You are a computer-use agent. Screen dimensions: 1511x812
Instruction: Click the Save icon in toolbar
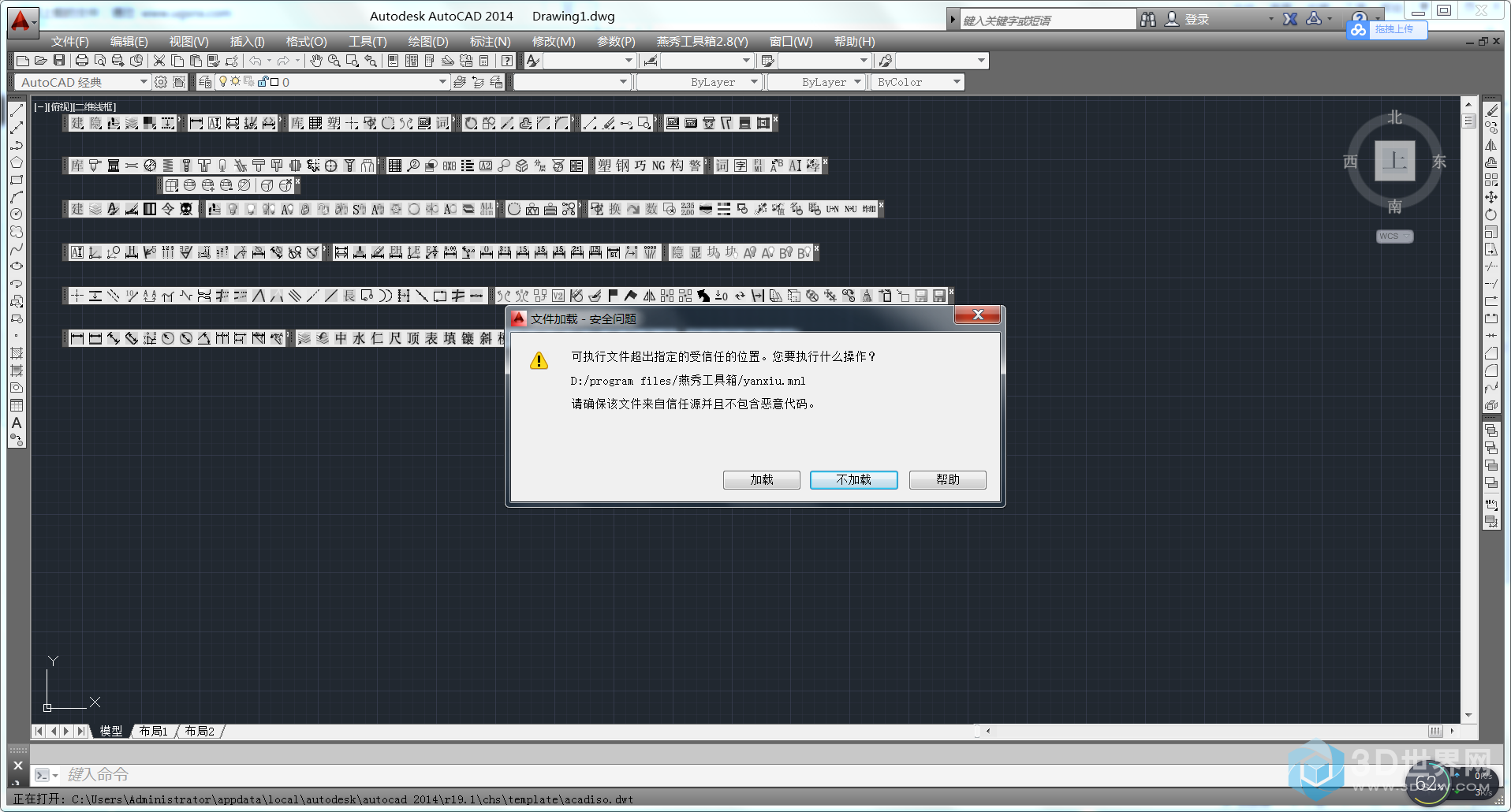click(x=59, y=61)
